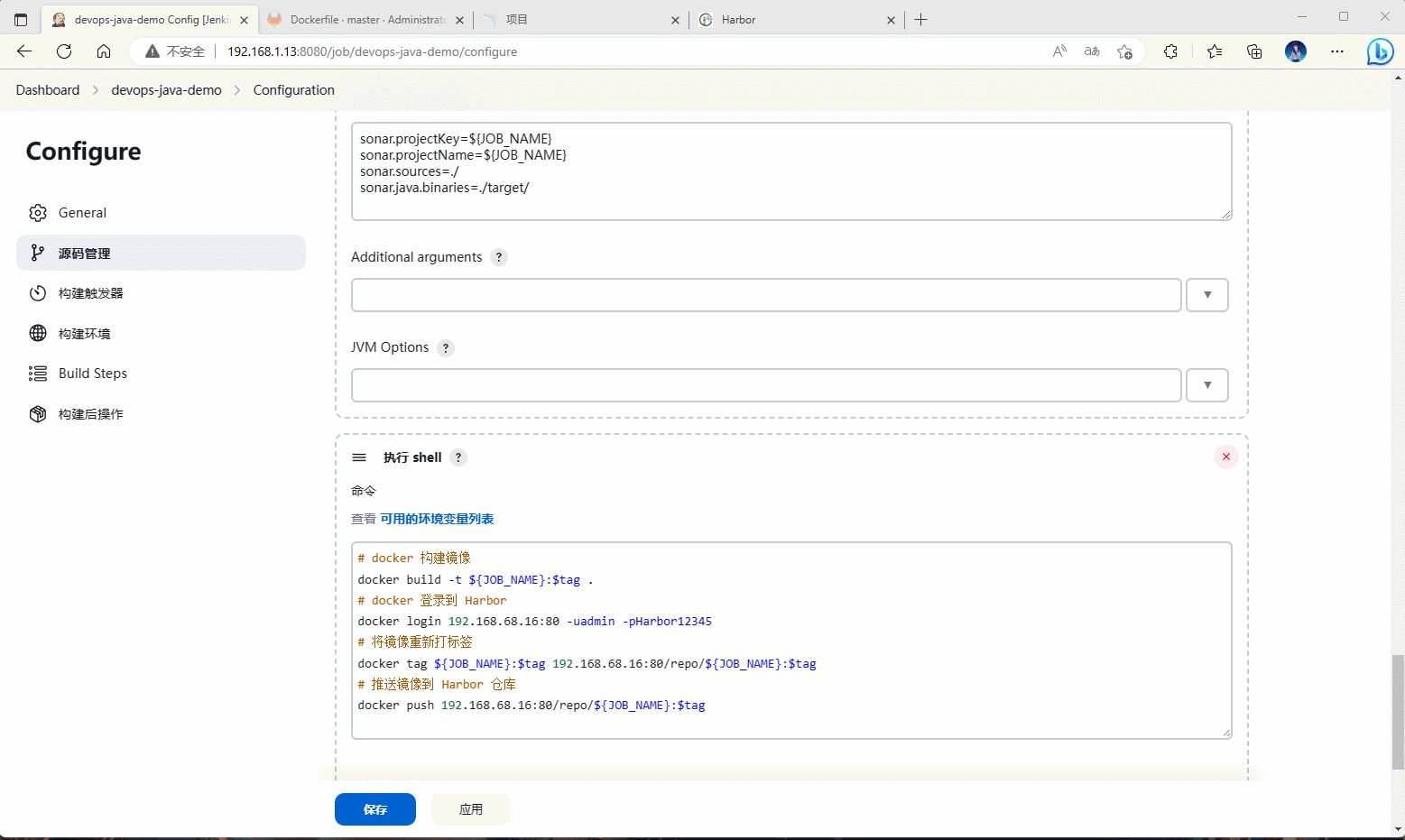The image size is (1405, 840).
Task: Switch to the 项目 tab
Action: click(581, 20)
